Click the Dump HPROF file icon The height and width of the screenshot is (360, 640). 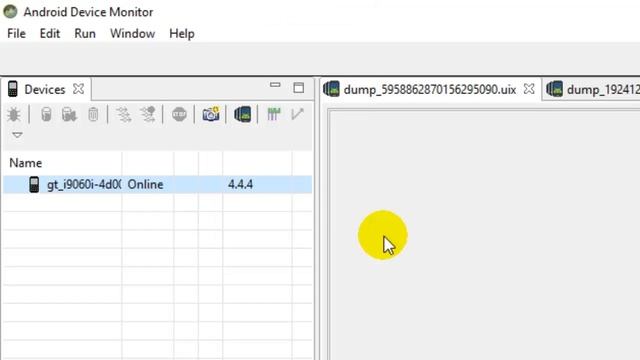(x=69, y=115)
